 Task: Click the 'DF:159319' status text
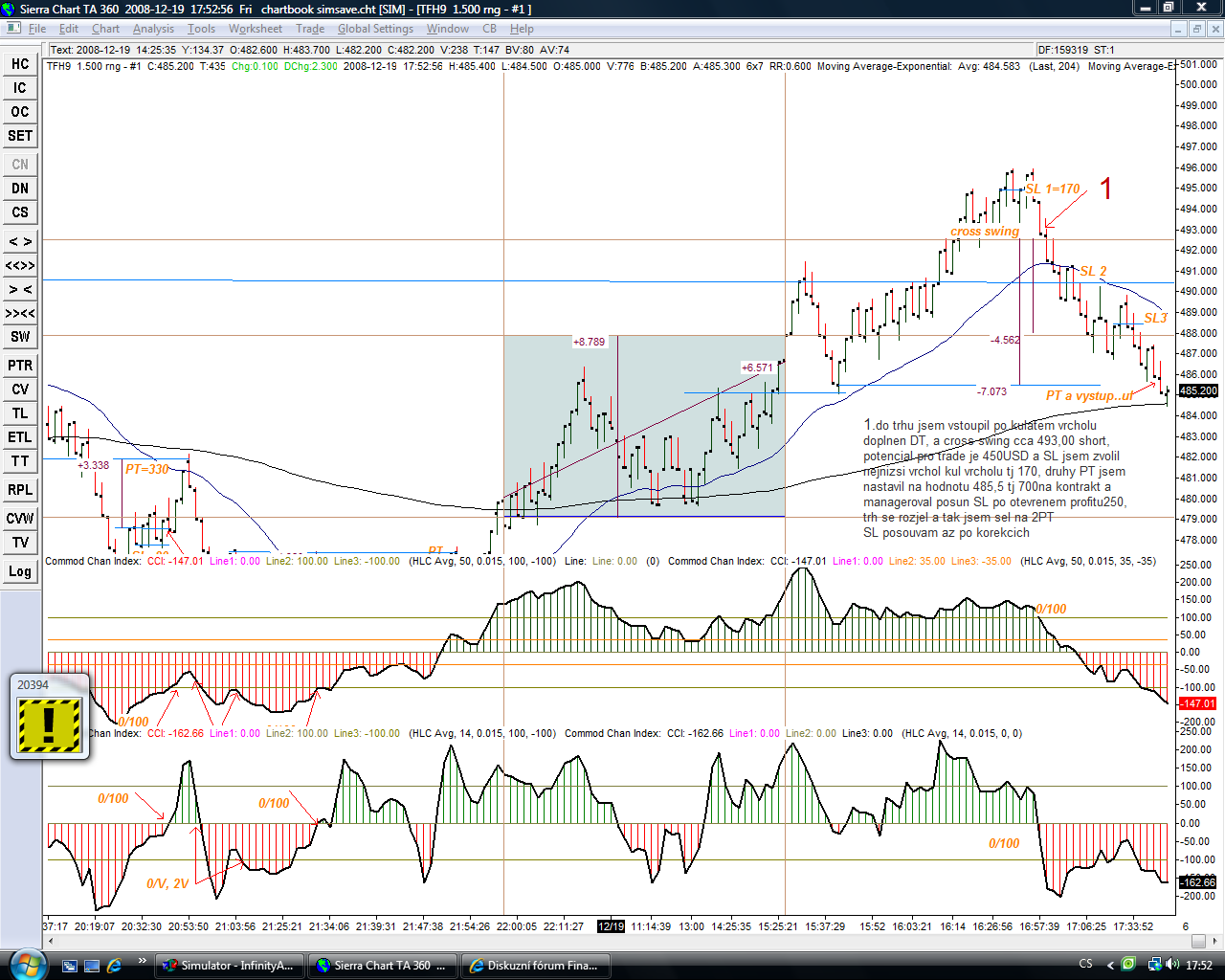[1062, 50]
